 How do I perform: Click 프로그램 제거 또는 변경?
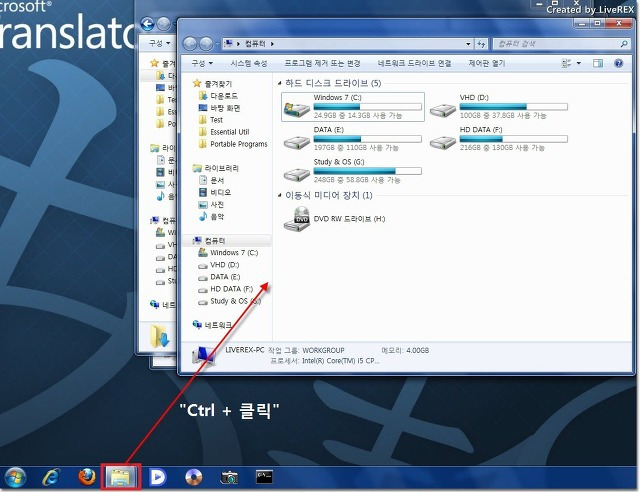[x=322, y=63]
